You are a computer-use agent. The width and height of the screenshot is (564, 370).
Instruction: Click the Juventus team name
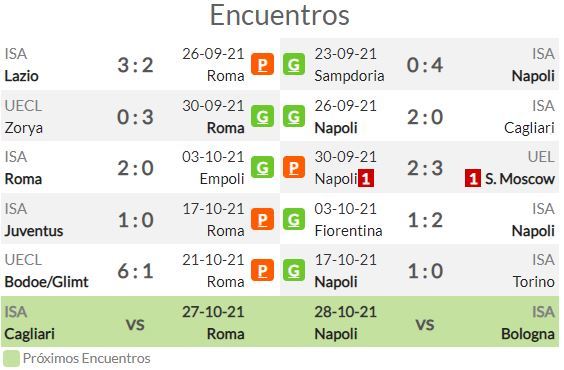pos(34,231)
